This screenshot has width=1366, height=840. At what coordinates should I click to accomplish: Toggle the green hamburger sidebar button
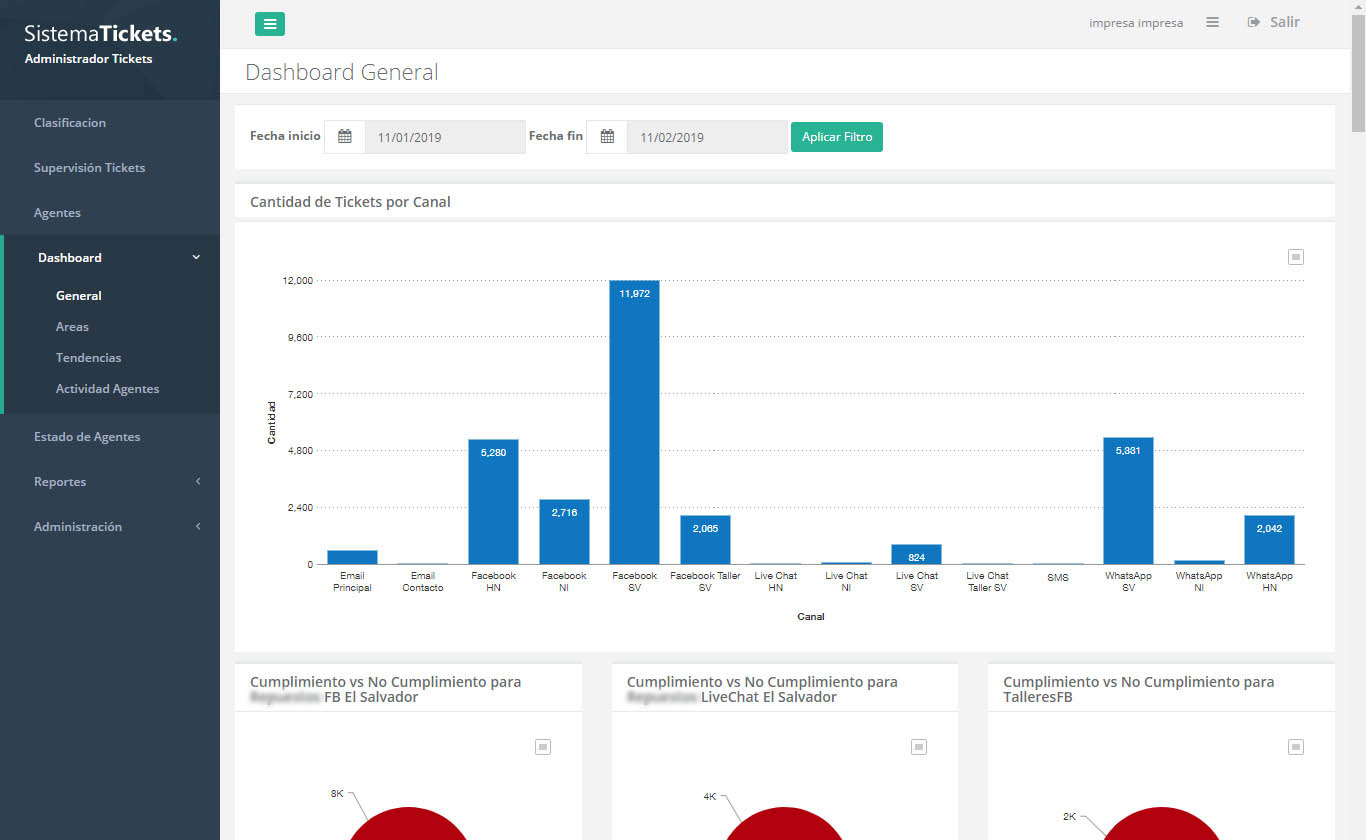pyautogui.click(x=270, y=24)
